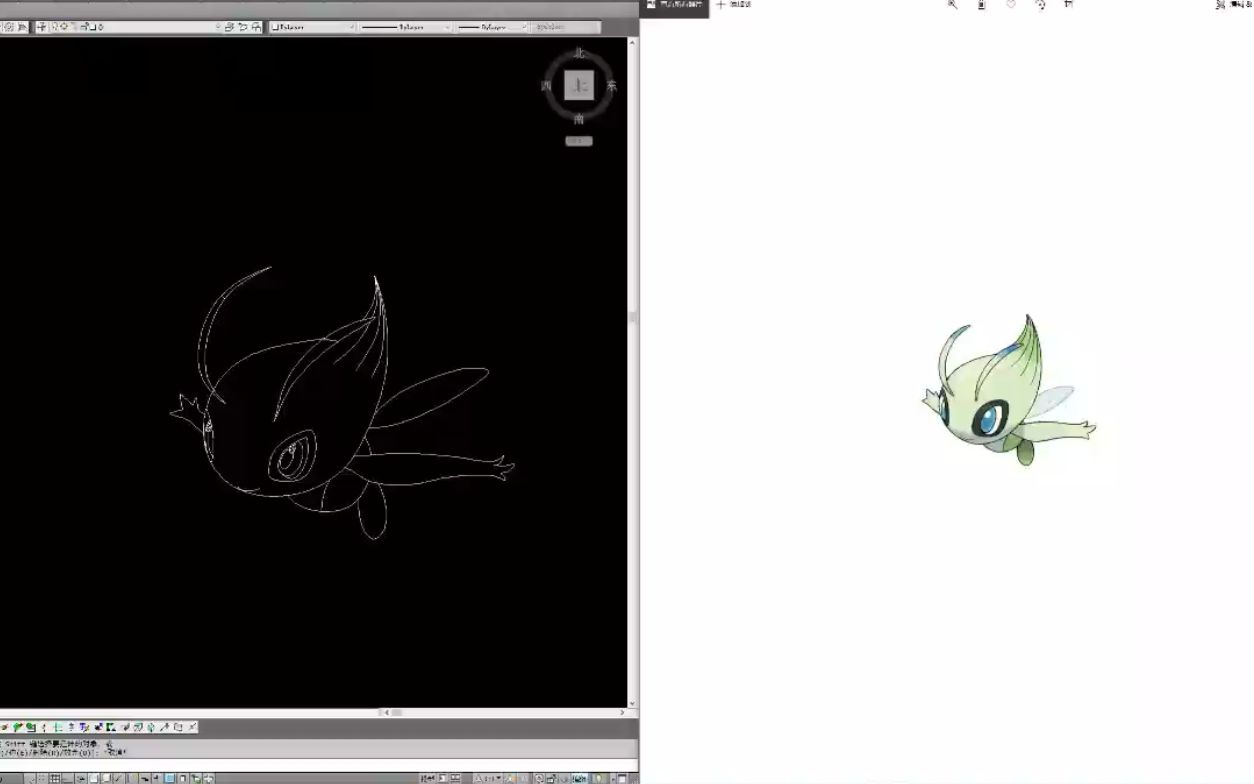Toggle Grid Display in status bar
Viewport: 1254px width, 784px height.
click(54, 778)
